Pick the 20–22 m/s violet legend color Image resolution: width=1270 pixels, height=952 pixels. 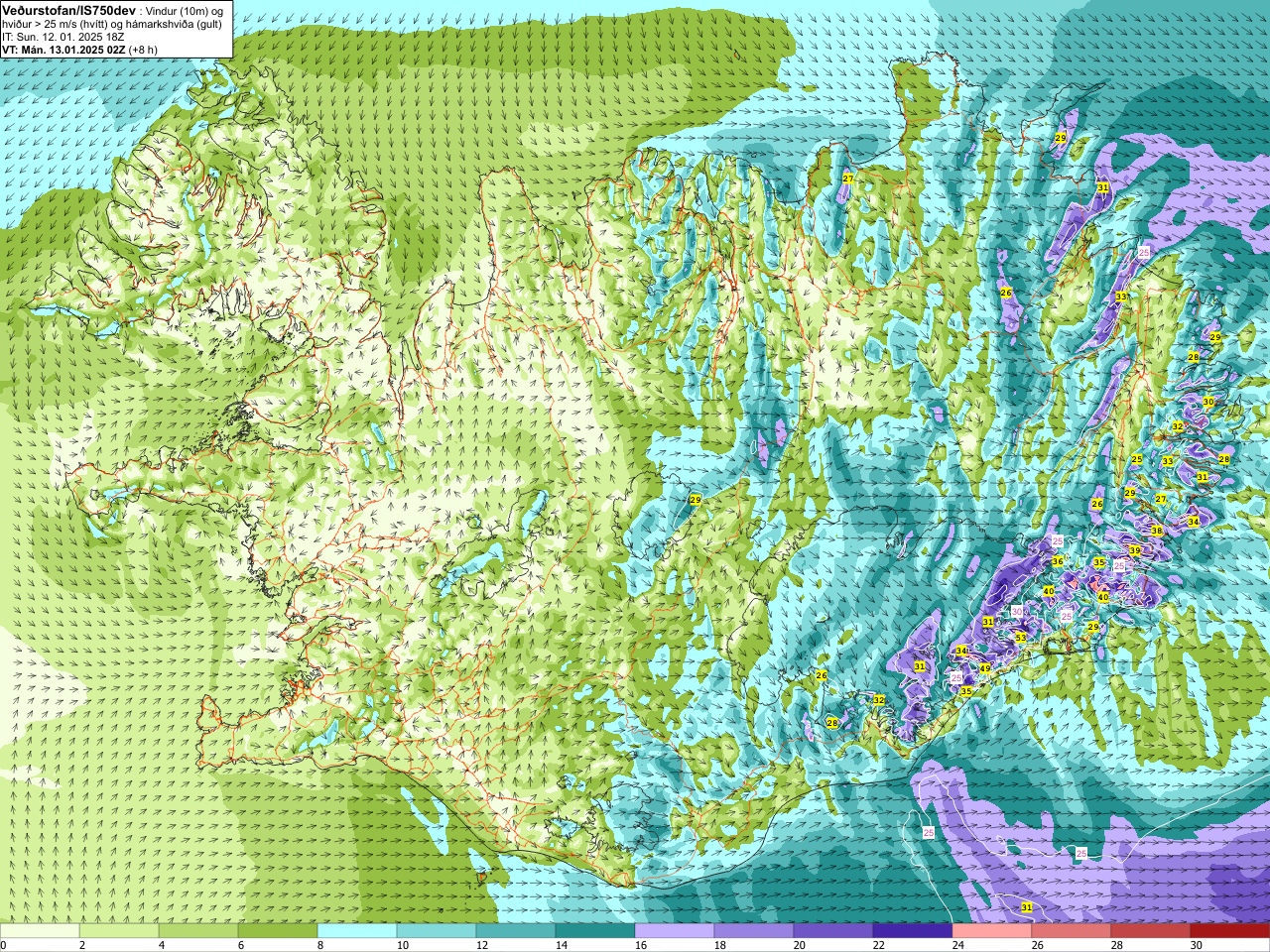point(833,931)
